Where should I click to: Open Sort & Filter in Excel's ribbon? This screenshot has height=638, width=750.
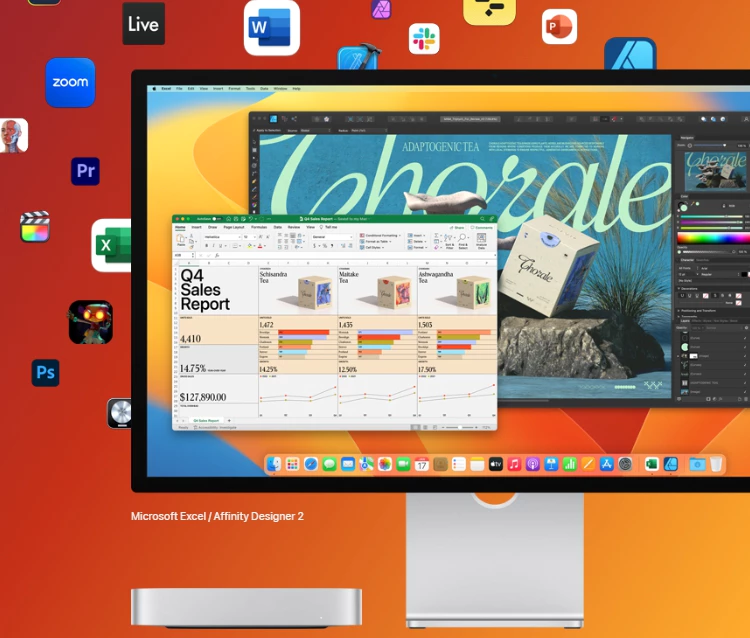[450, 241]
